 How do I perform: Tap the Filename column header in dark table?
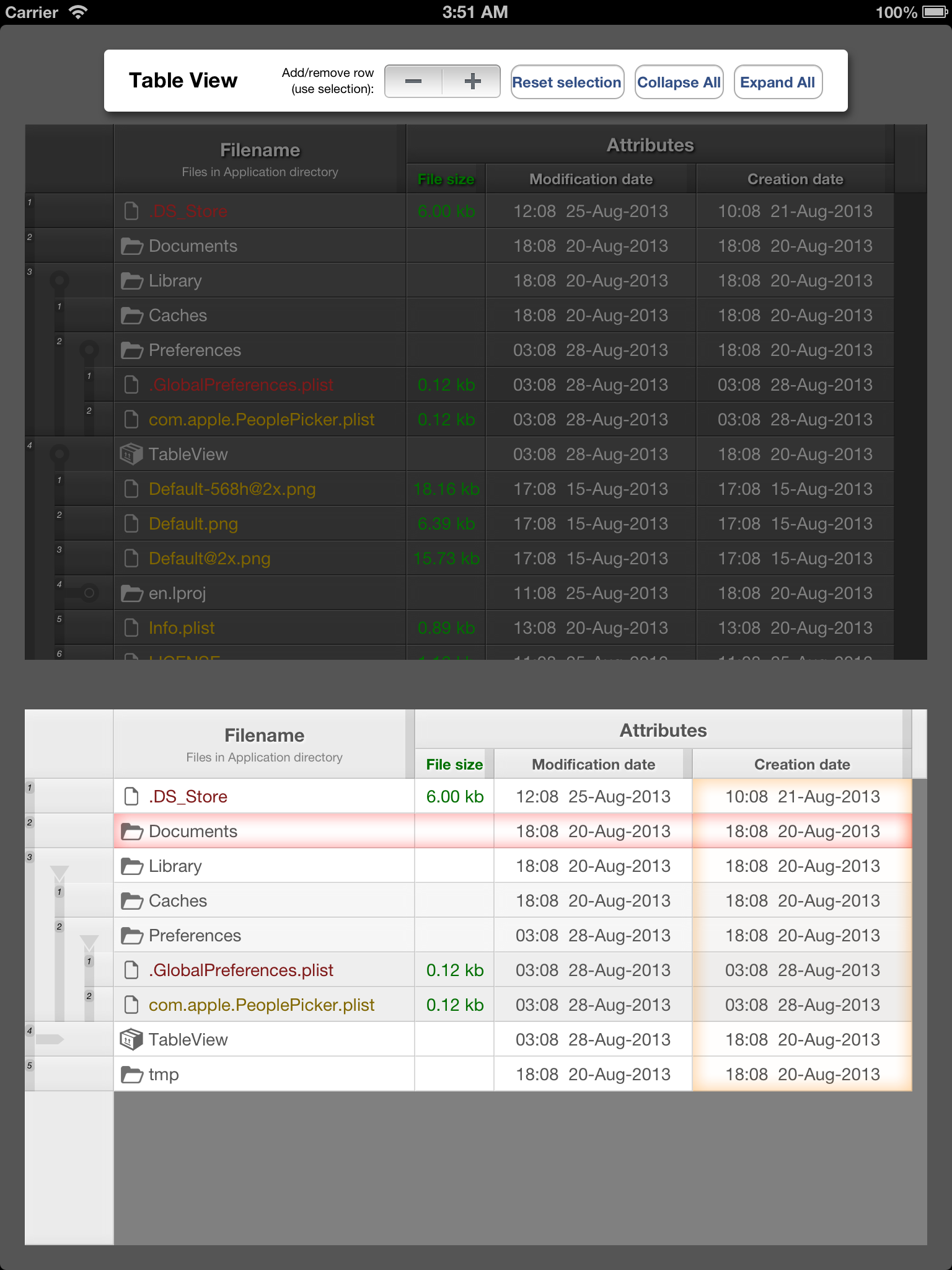[x=260, y=159]
